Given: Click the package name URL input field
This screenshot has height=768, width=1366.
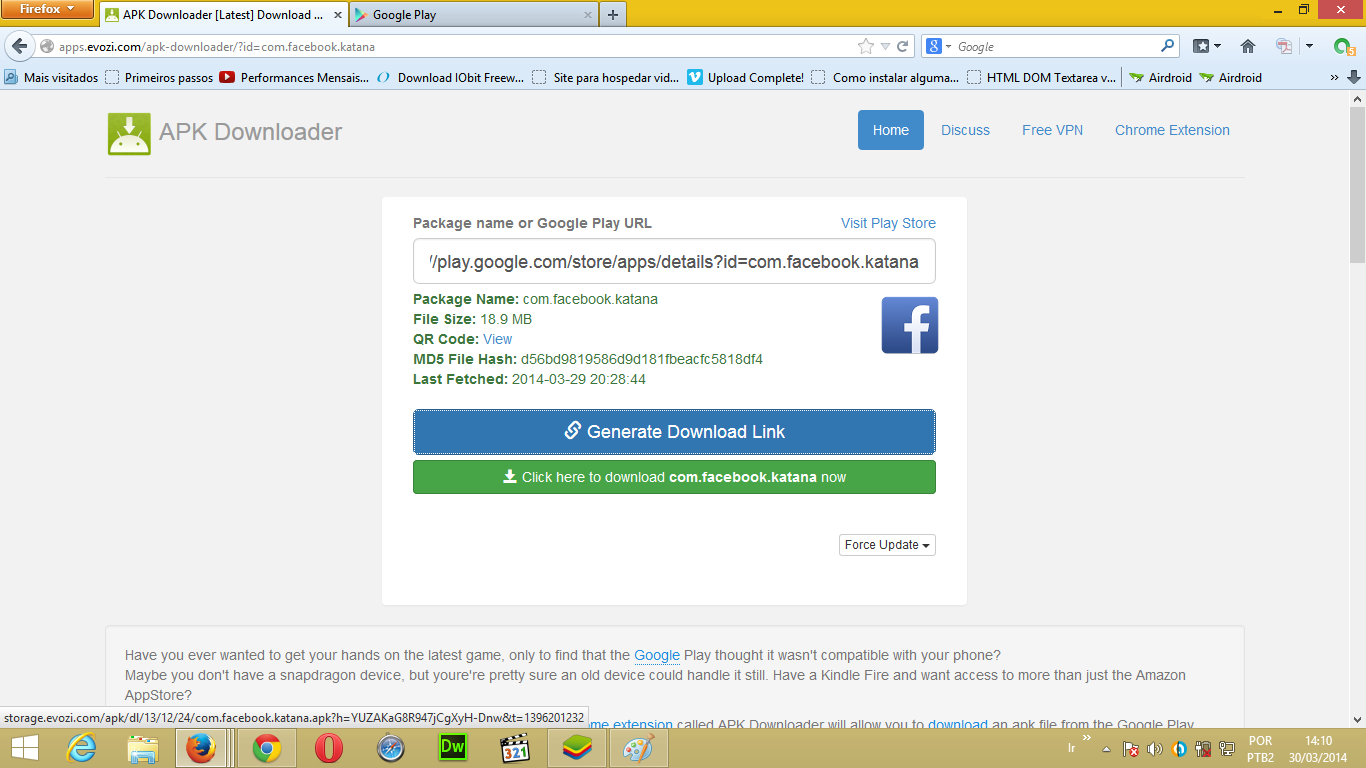Looking at the screenshot, I should coord(674,262).
